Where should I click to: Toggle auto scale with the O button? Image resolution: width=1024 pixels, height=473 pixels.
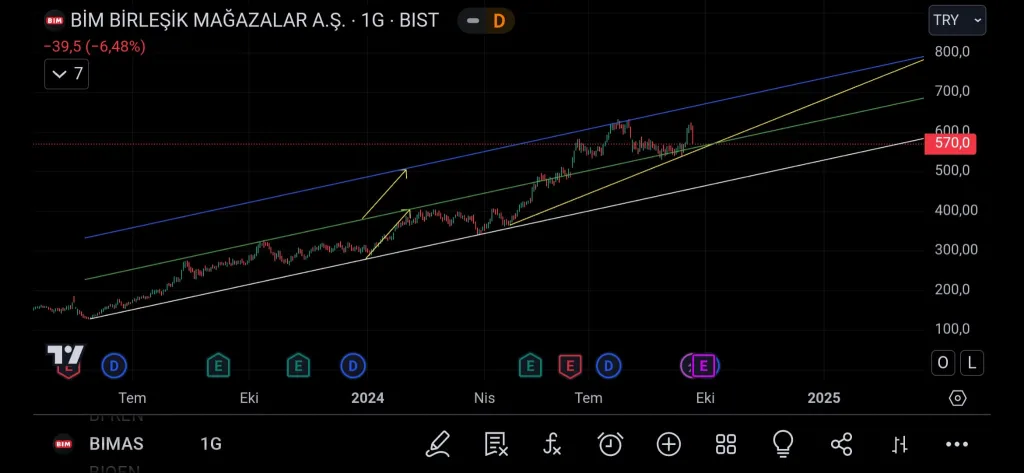click(x=943, y=363)
